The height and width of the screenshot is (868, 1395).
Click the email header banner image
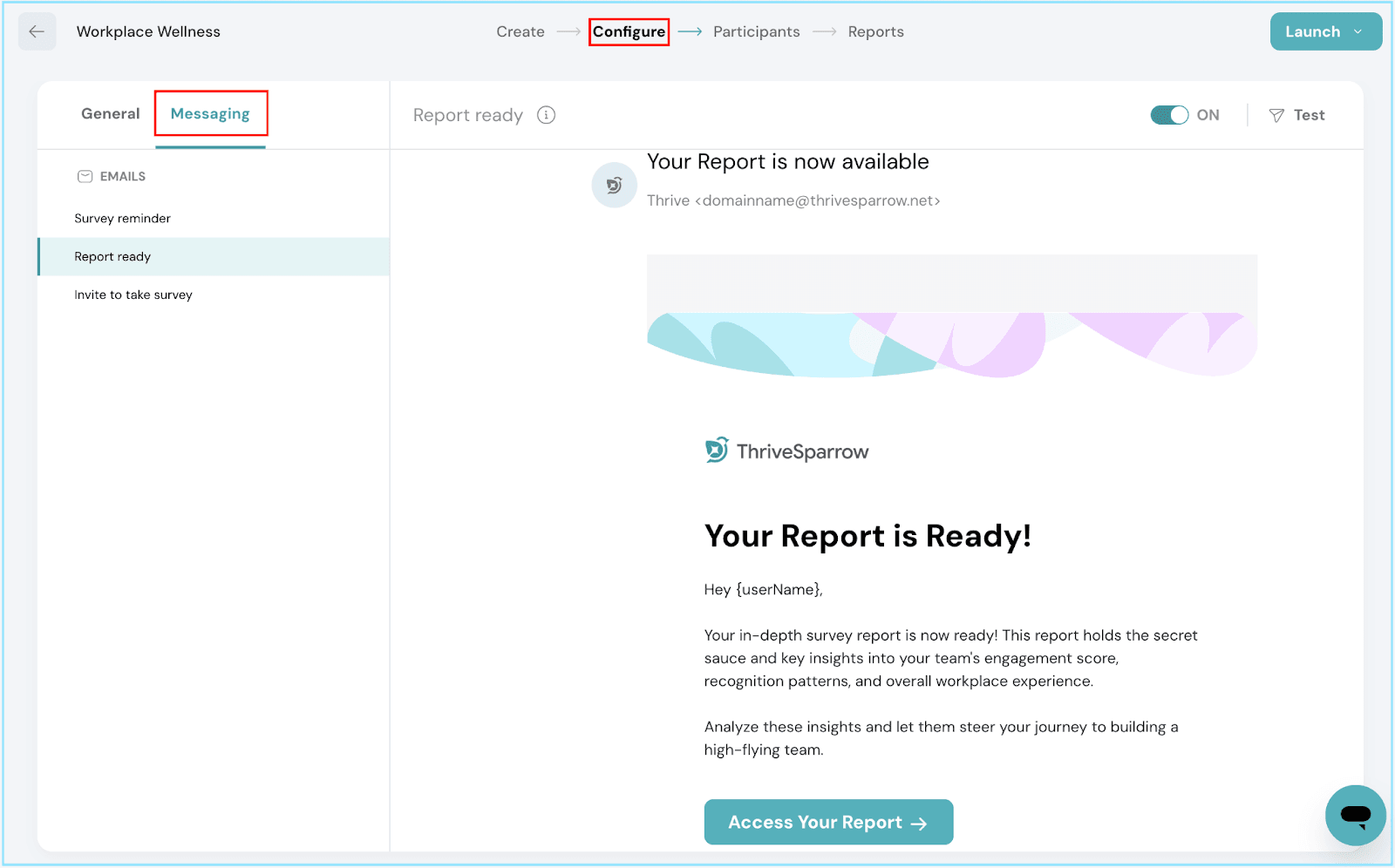951,316
